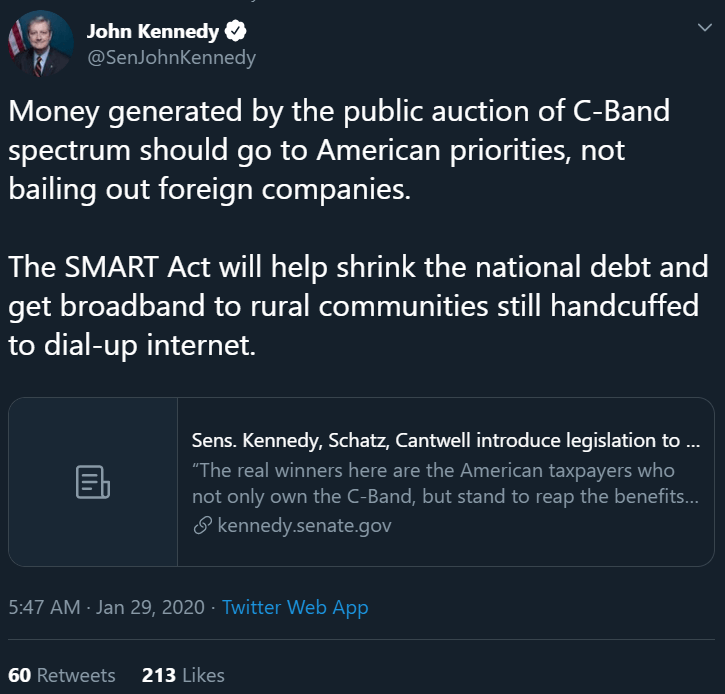This screenshot has height=694, width=725.
Task: Open the John Kennedy display name
Action: point(151,32)
